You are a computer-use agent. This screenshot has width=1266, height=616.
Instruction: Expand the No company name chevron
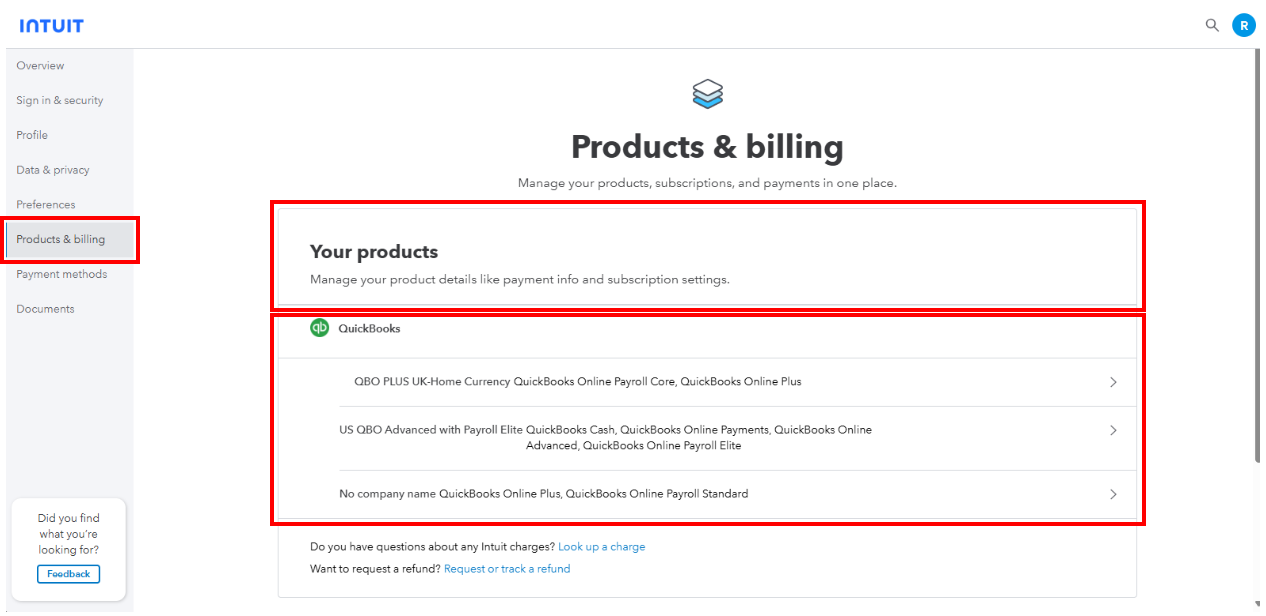pos(1113,494)
